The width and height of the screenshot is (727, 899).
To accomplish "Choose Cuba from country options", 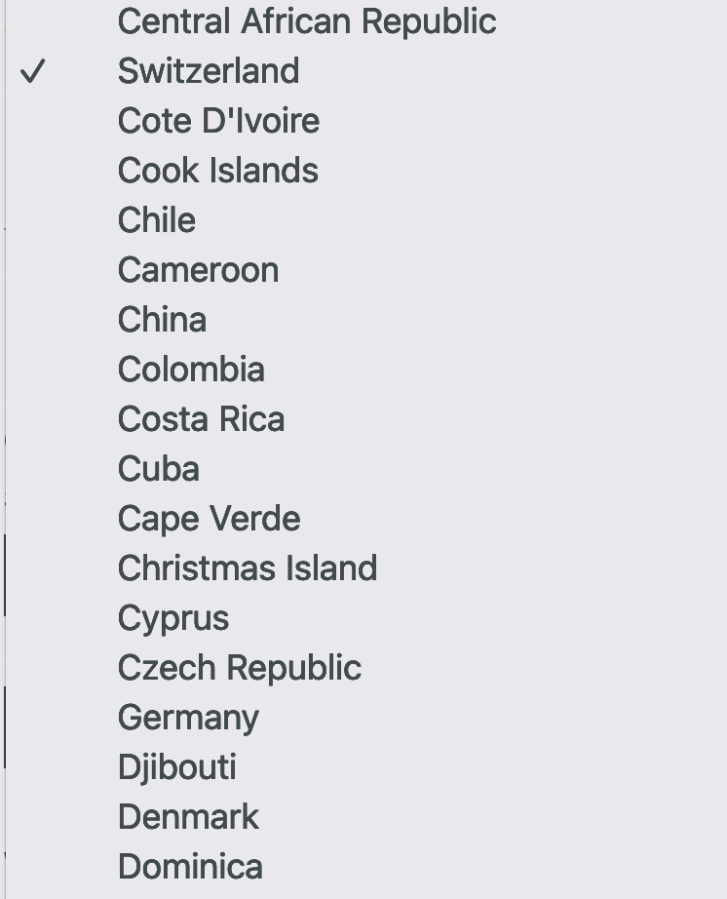I will (158, 469).
